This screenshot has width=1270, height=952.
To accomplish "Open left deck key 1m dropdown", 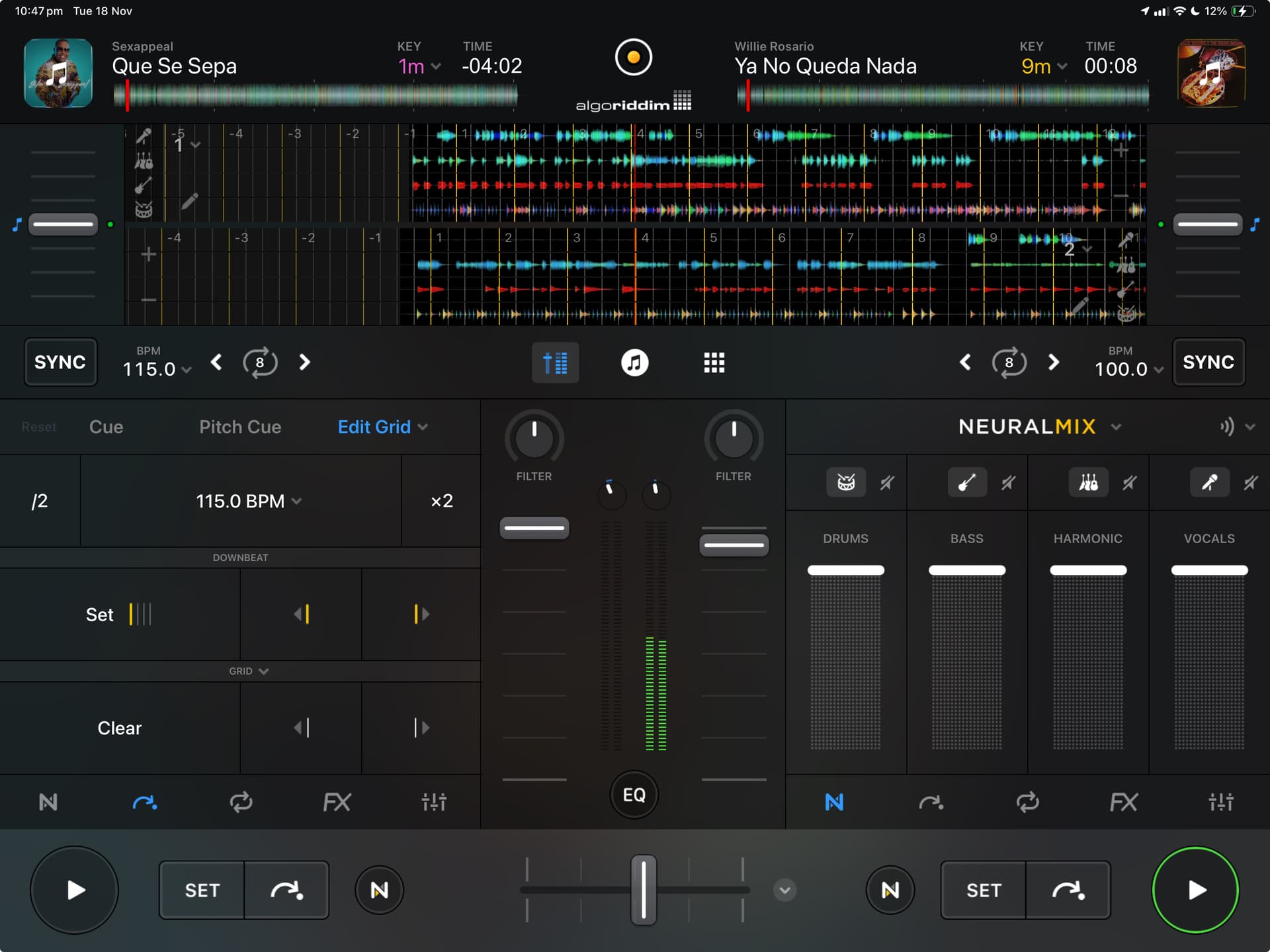I will tap(419, 66).
